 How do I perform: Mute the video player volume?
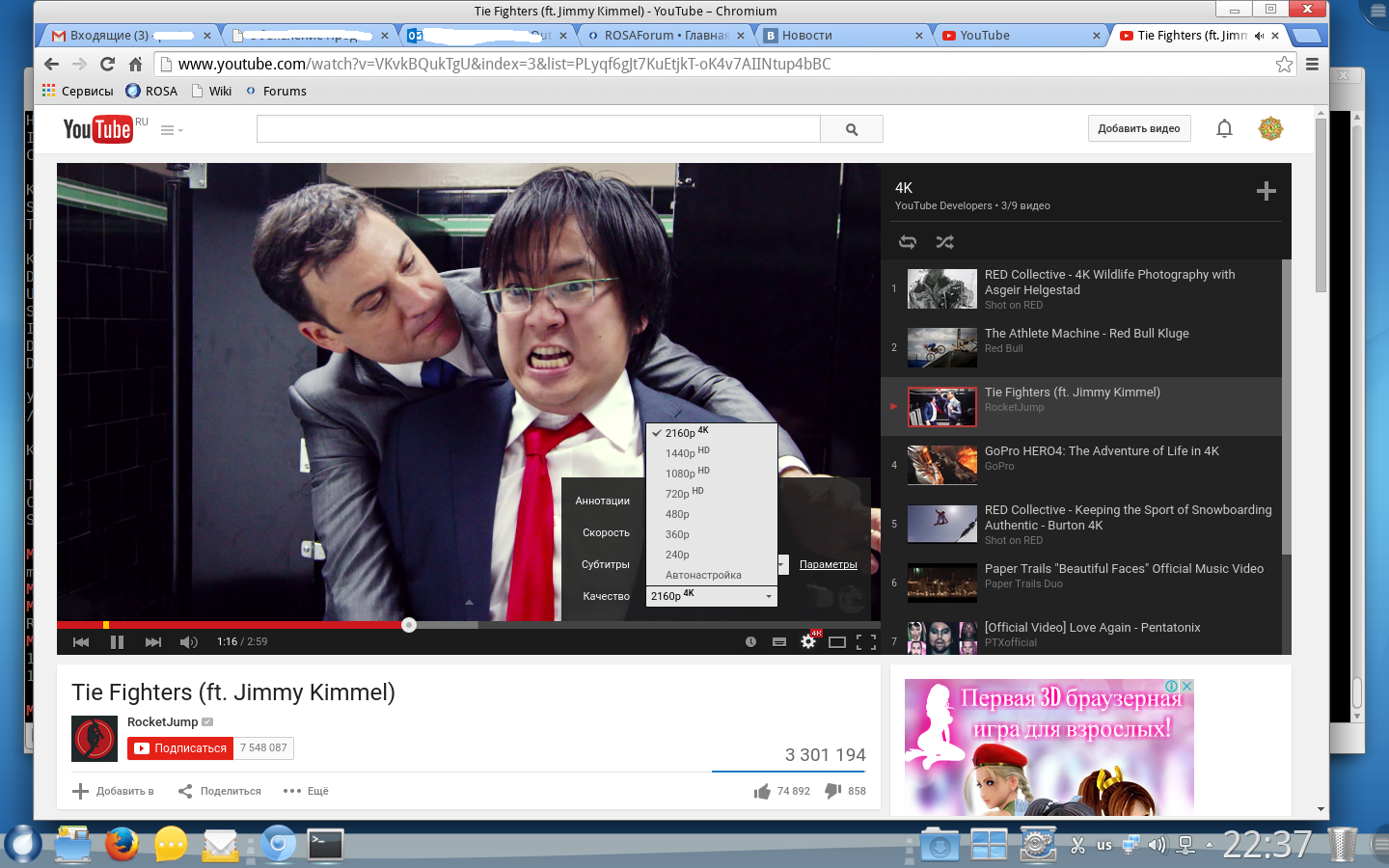[x=188, y=642]
